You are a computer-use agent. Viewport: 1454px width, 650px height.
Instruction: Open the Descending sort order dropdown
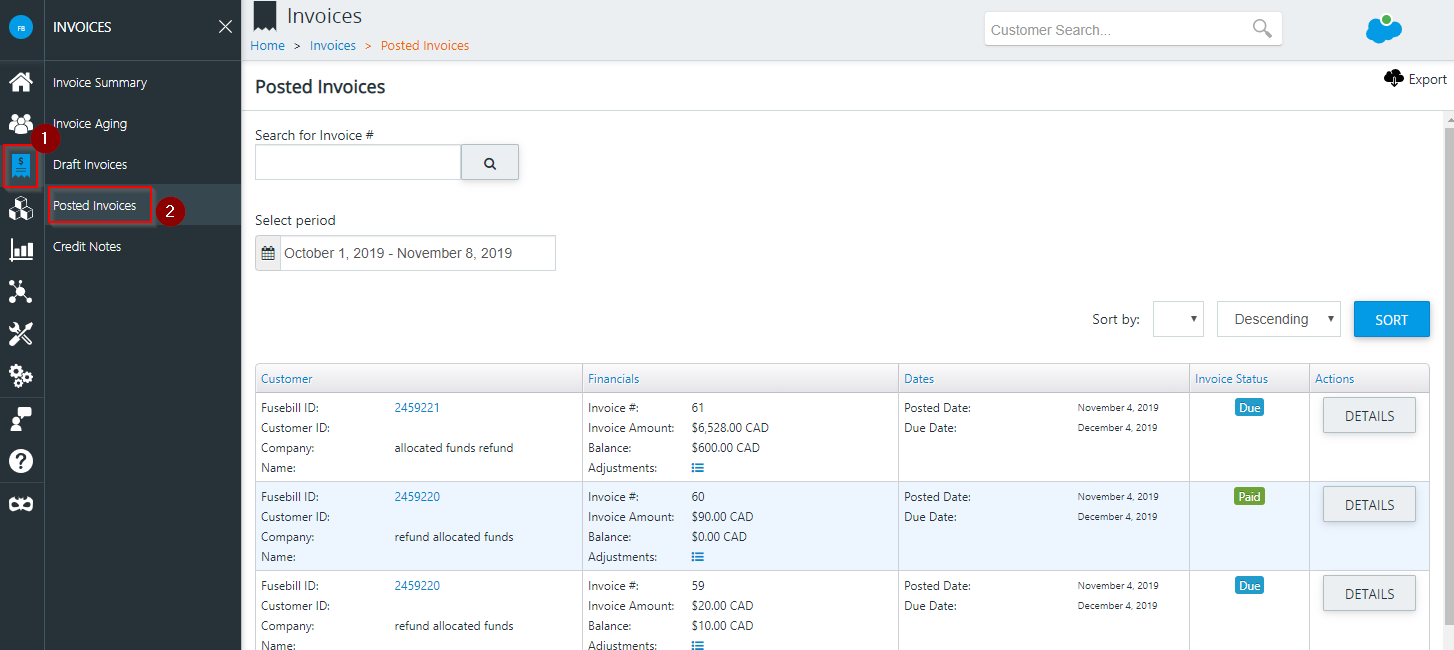pos(1279,319)
